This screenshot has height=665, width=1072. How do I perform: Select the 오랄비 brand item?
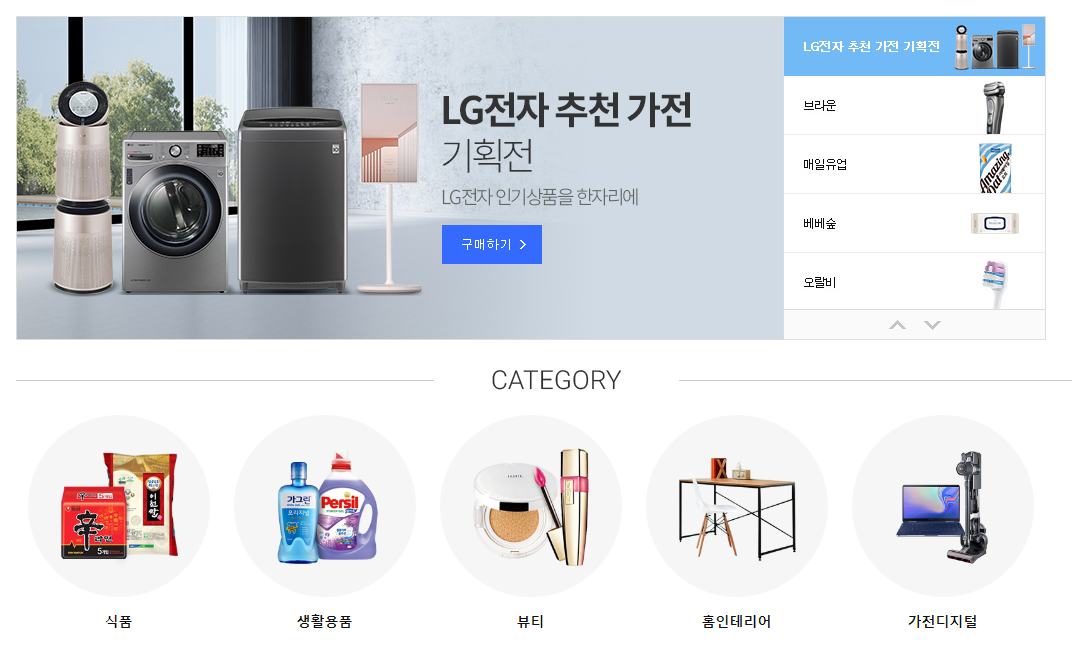point(914,282)
